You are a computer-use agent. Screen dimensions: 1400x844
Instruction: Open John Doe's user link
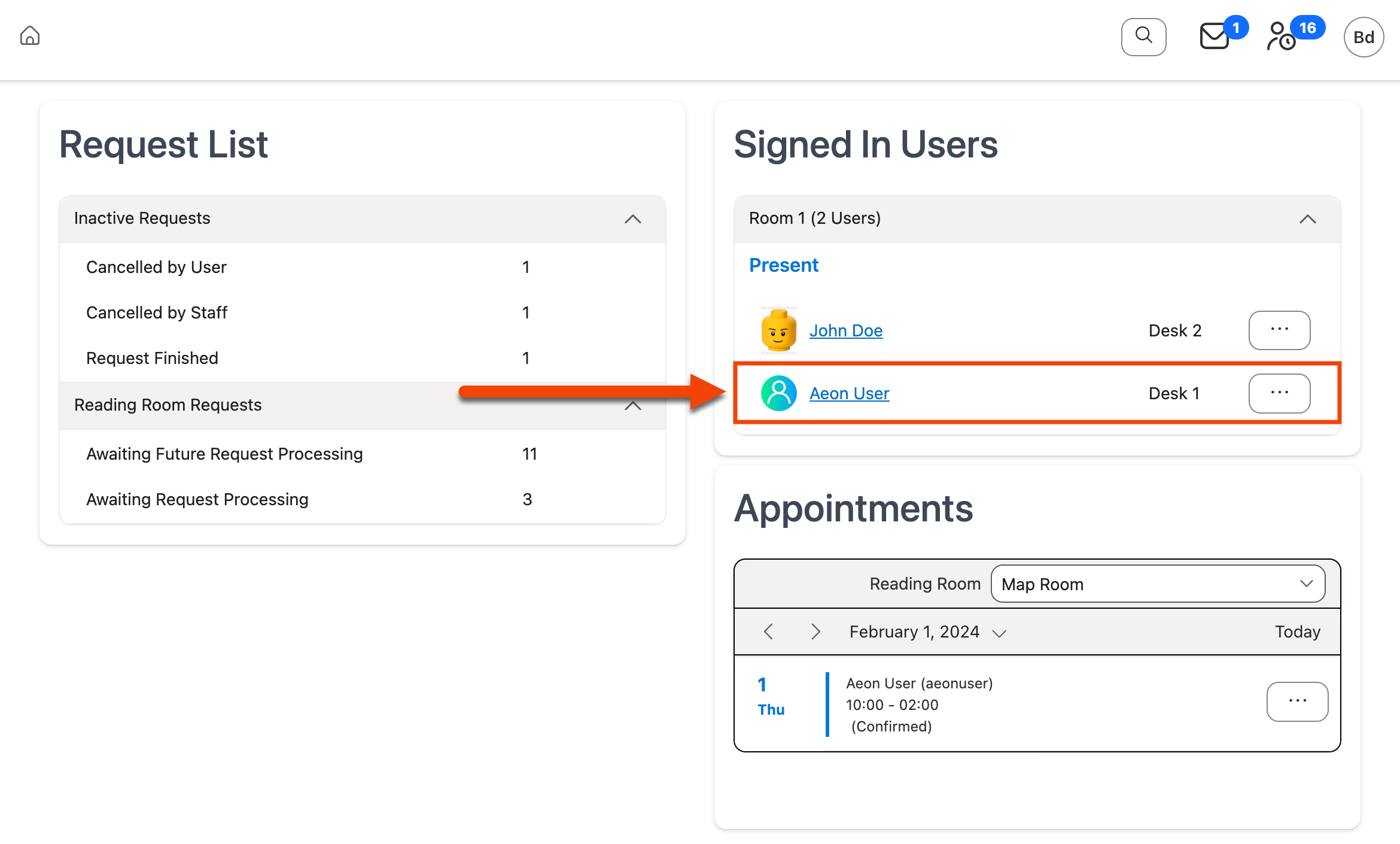(x=845, y=331)
